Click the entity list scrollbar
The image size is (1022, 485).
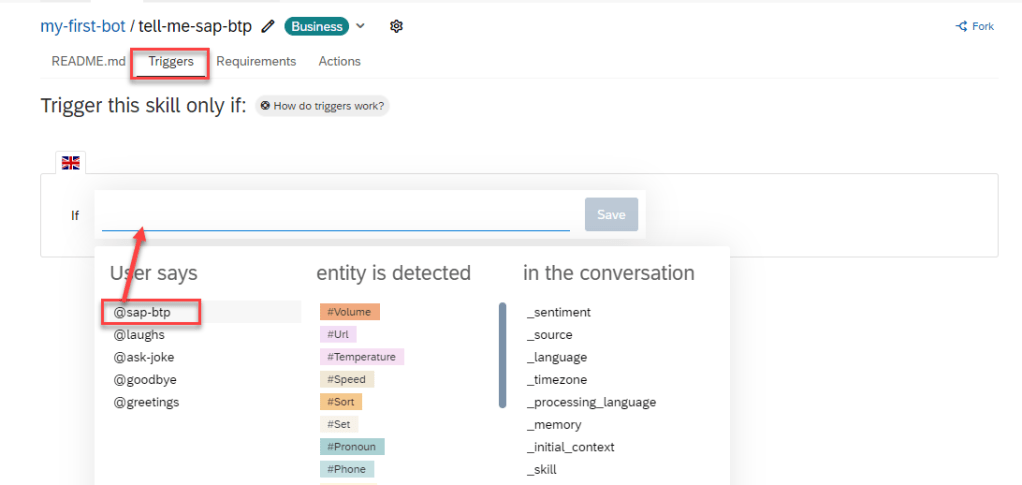(502, 355)
